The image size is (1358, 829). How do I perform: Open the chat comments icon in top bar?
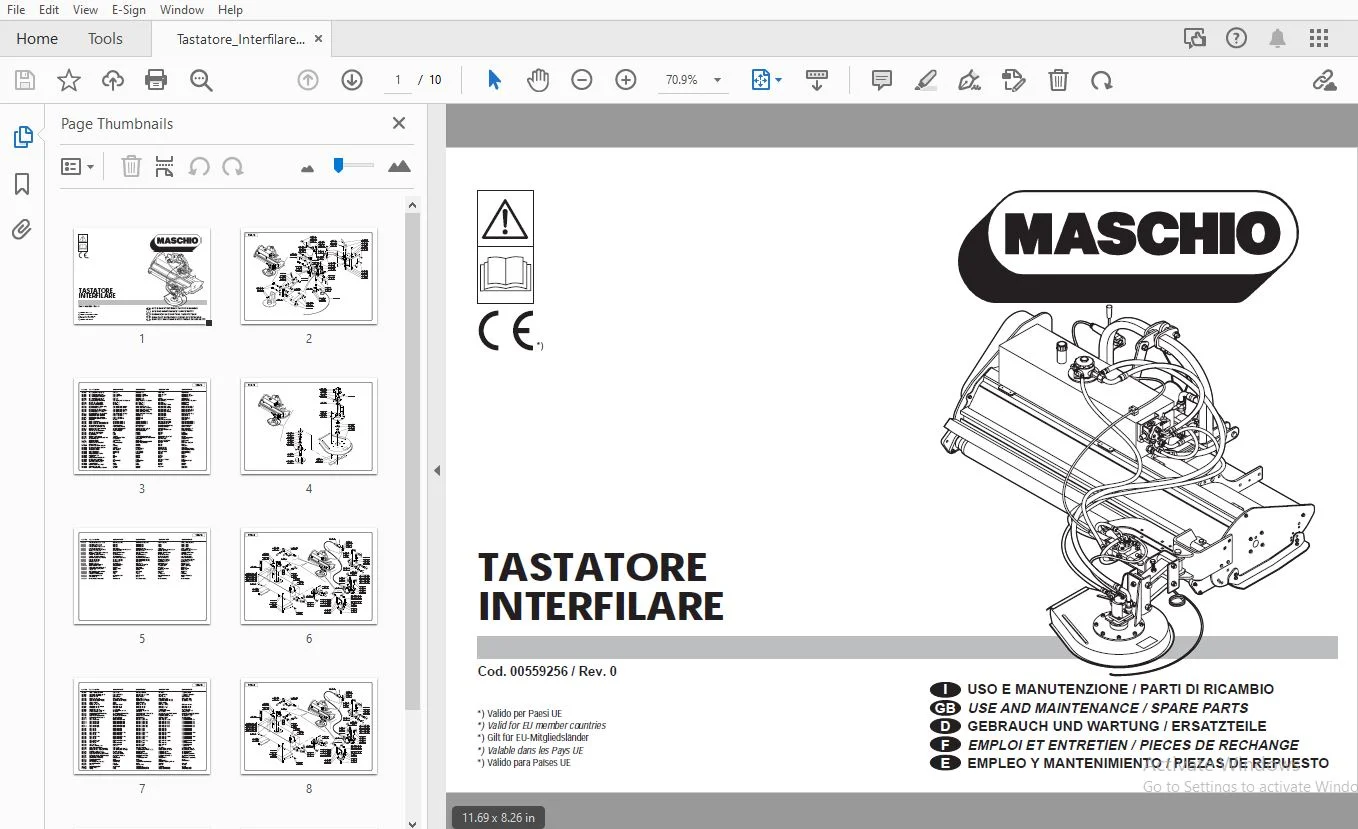click(1194, 39)
